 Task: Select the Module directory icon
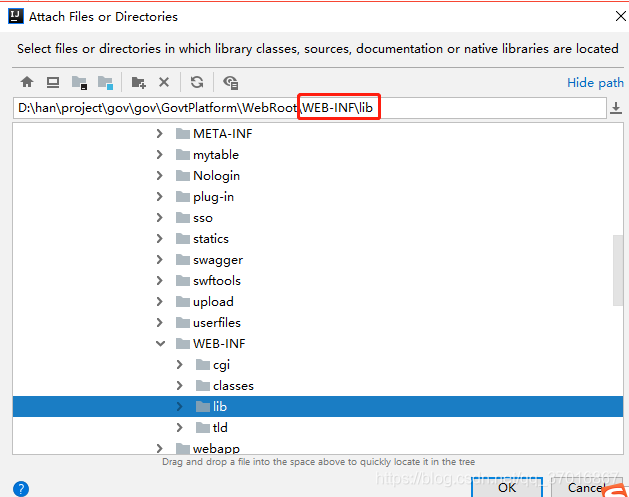tap(106, 83)
